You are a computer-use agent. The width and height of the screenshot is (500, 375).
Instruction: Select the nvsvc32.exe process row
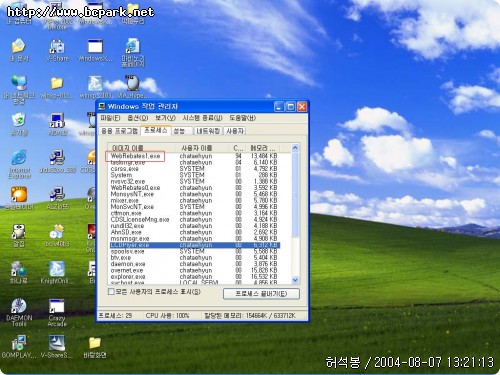tap(195, 181)
